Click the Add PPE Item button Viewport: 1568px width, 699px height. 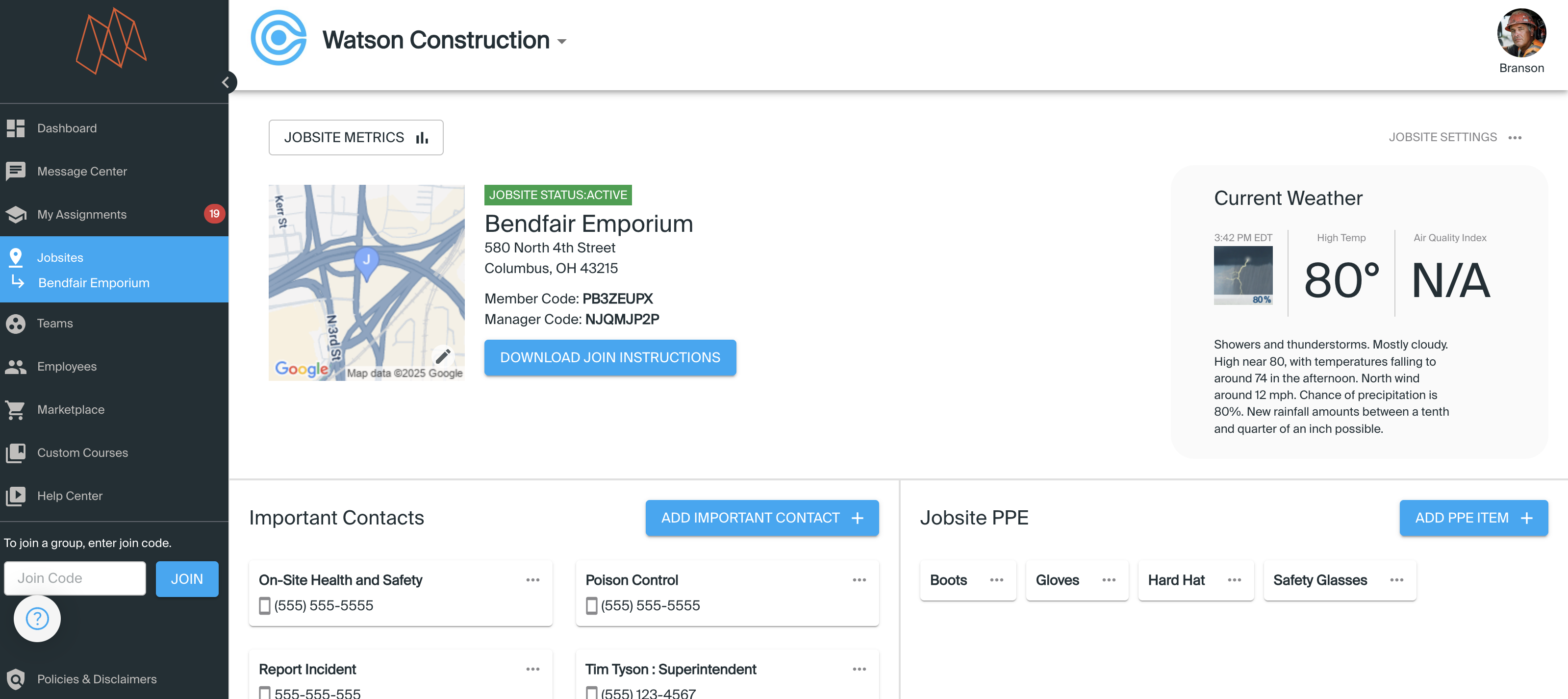[1473, 518]
